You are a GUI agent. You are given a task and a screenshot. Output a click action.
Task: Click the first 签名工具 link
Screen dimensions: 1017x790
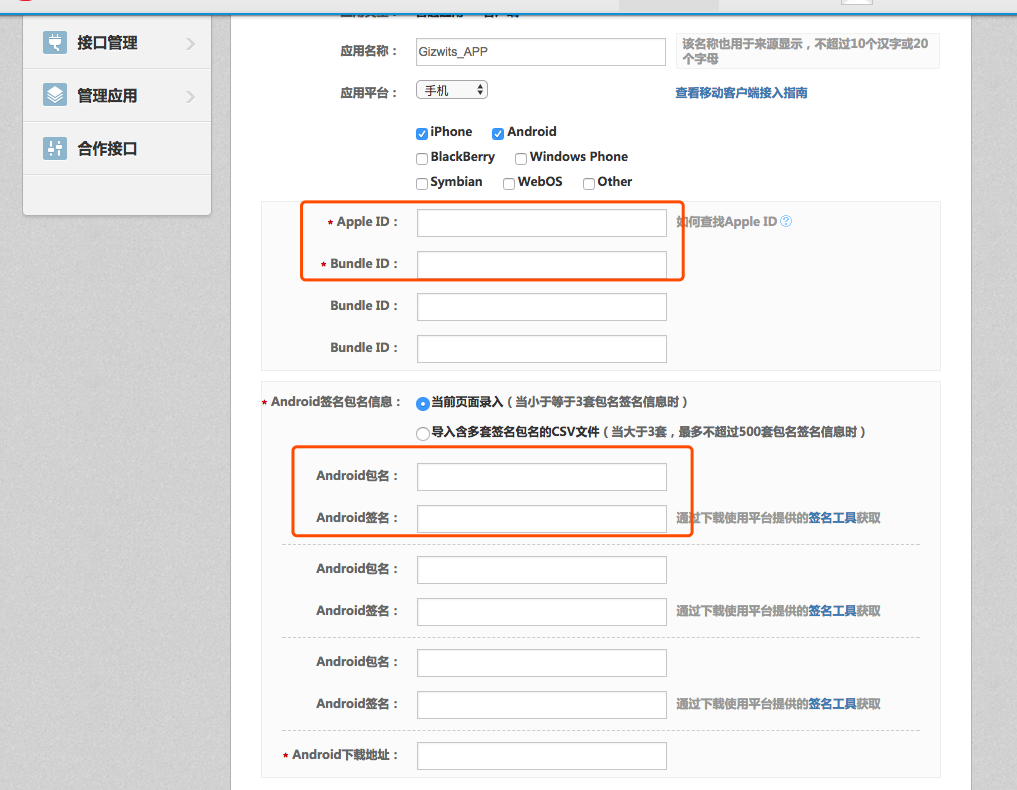[x=830, y=518]
